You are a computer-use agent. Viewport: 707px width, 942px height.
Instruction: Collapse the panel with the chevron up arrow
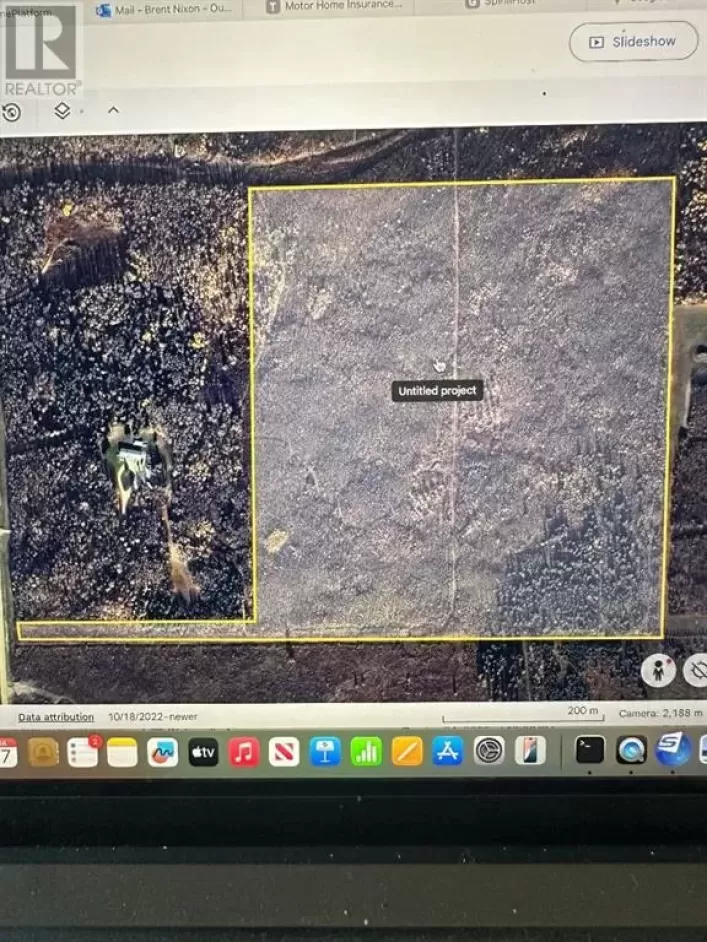point(112,111)
